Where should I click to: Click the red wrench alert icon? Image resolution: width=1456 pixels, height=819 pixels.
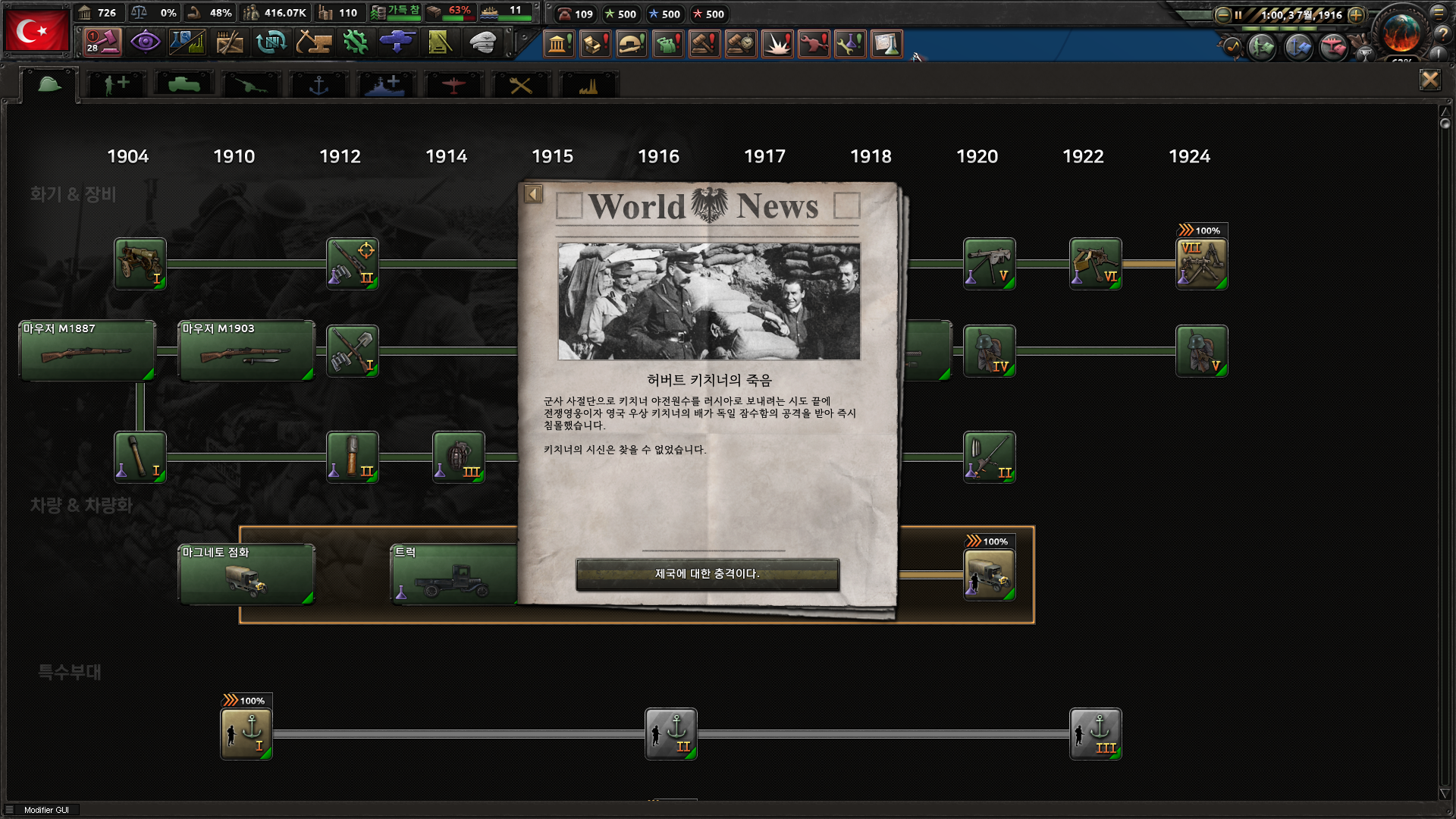point(814,44)
